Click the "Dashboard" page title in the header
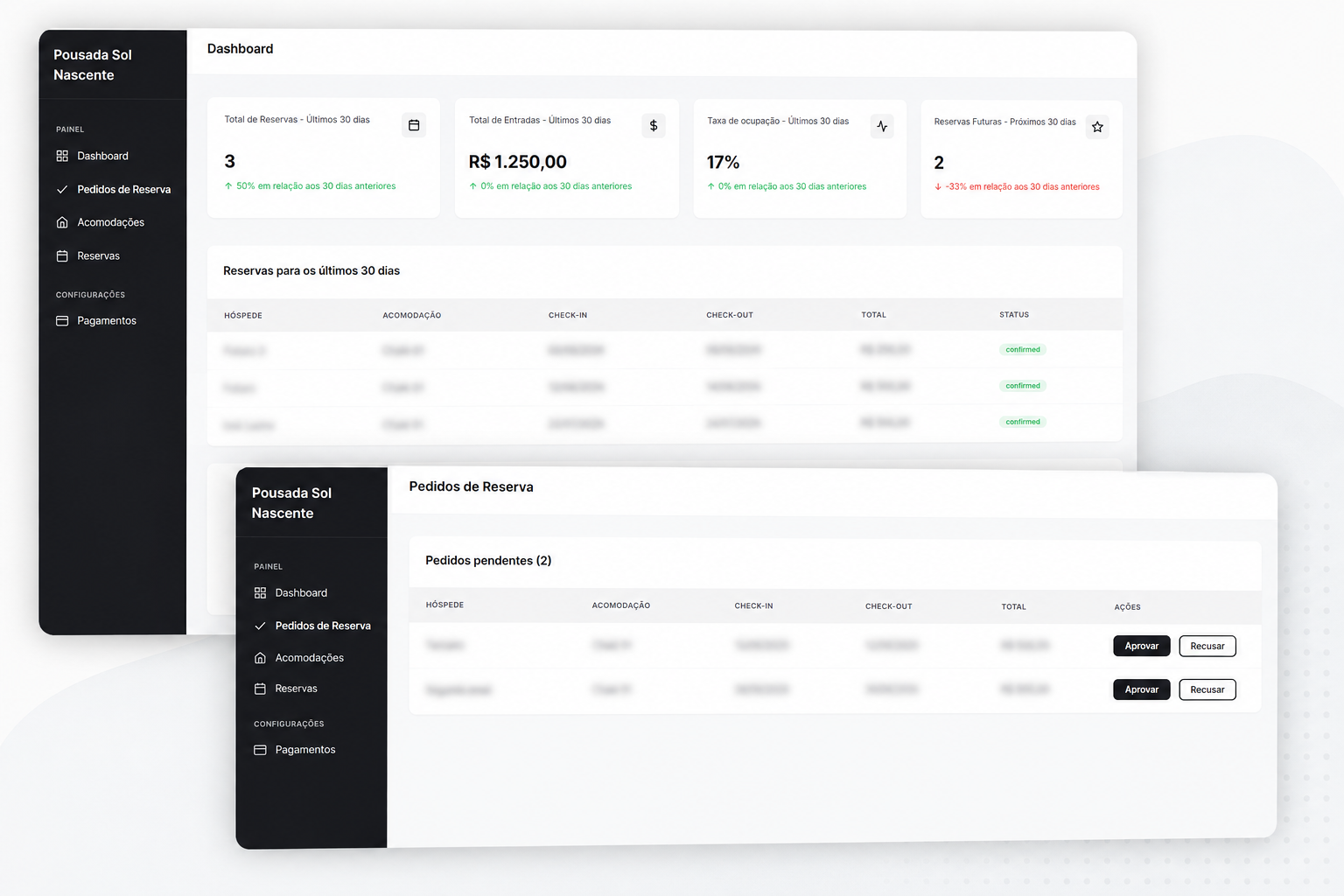1344x896 pixels. [241, 49]
